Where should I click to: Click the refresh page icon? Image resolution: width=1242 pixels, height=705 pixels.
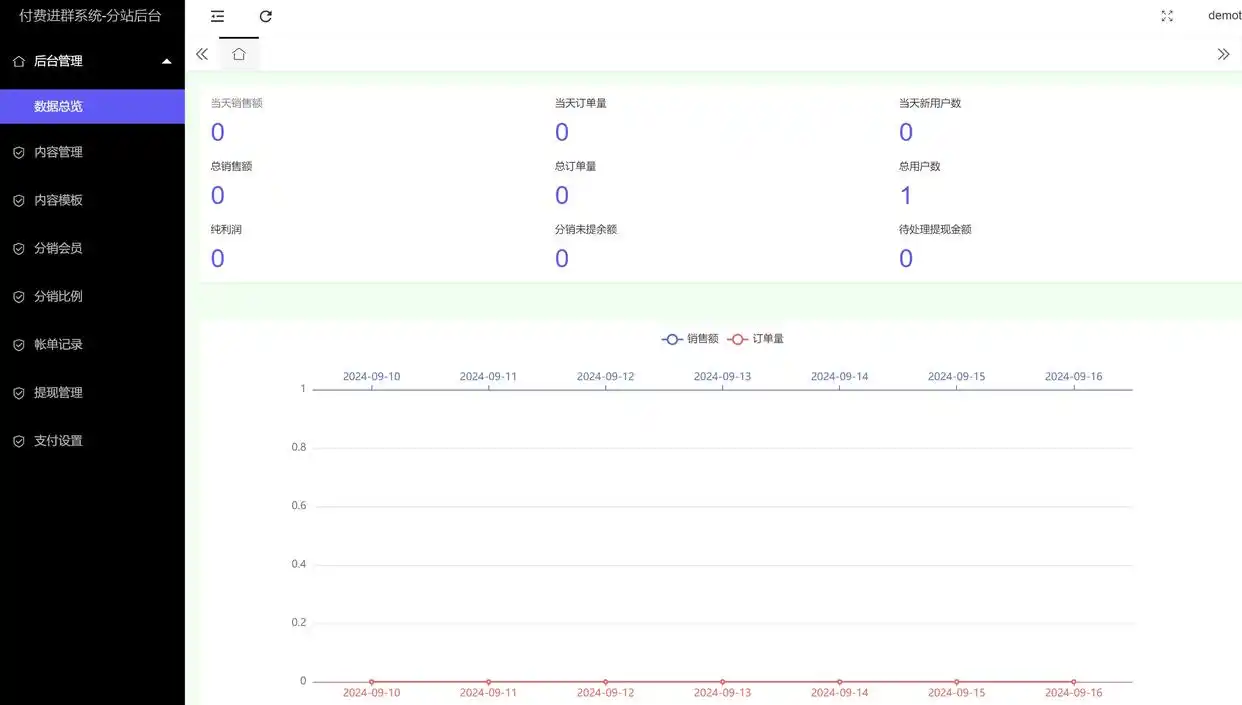point(266,16)
